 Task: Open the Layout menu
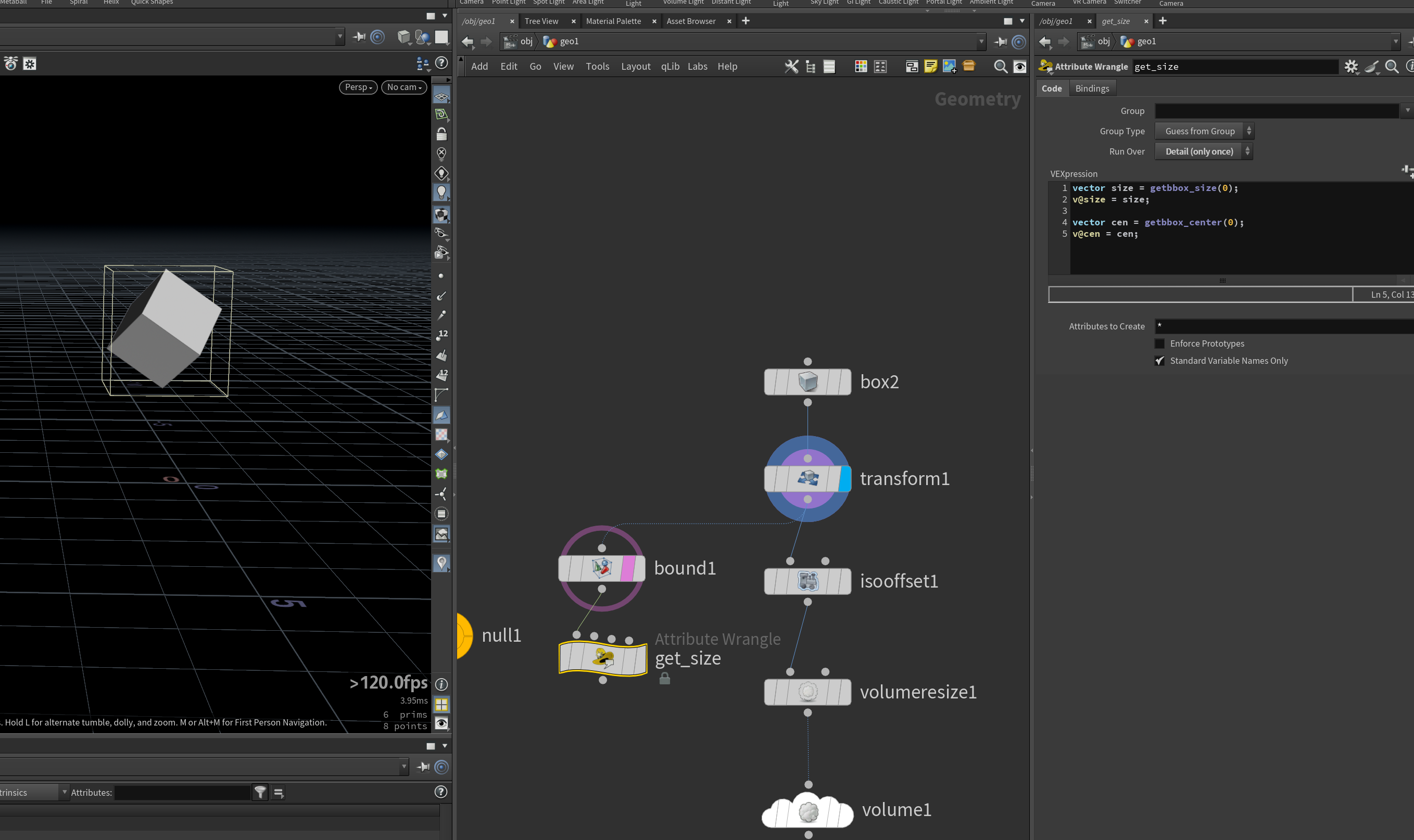point(636,67)
